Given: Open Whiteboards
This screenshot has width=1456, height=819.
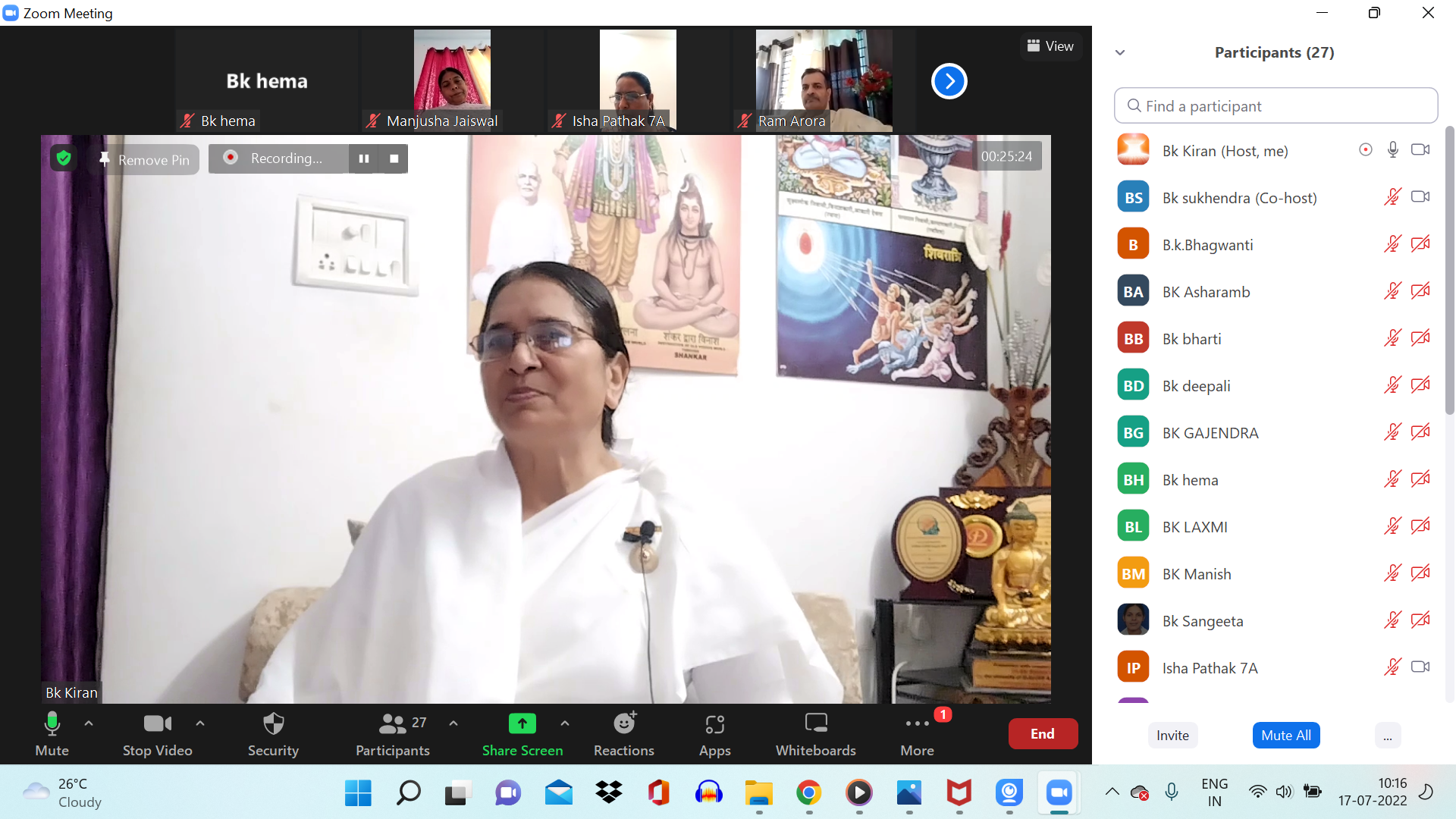Looking at the screenshot, I should (816, 733).
